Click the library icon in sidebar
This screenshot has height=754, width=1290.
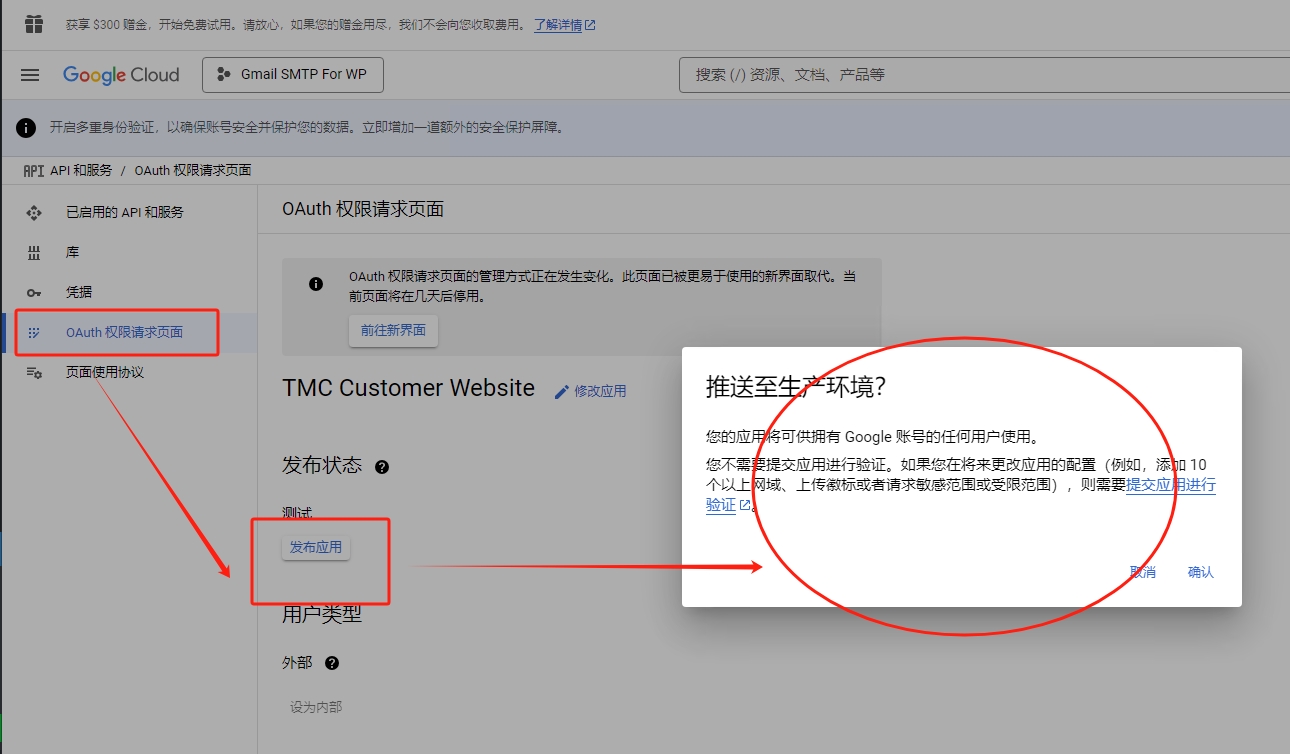[34, 252]
